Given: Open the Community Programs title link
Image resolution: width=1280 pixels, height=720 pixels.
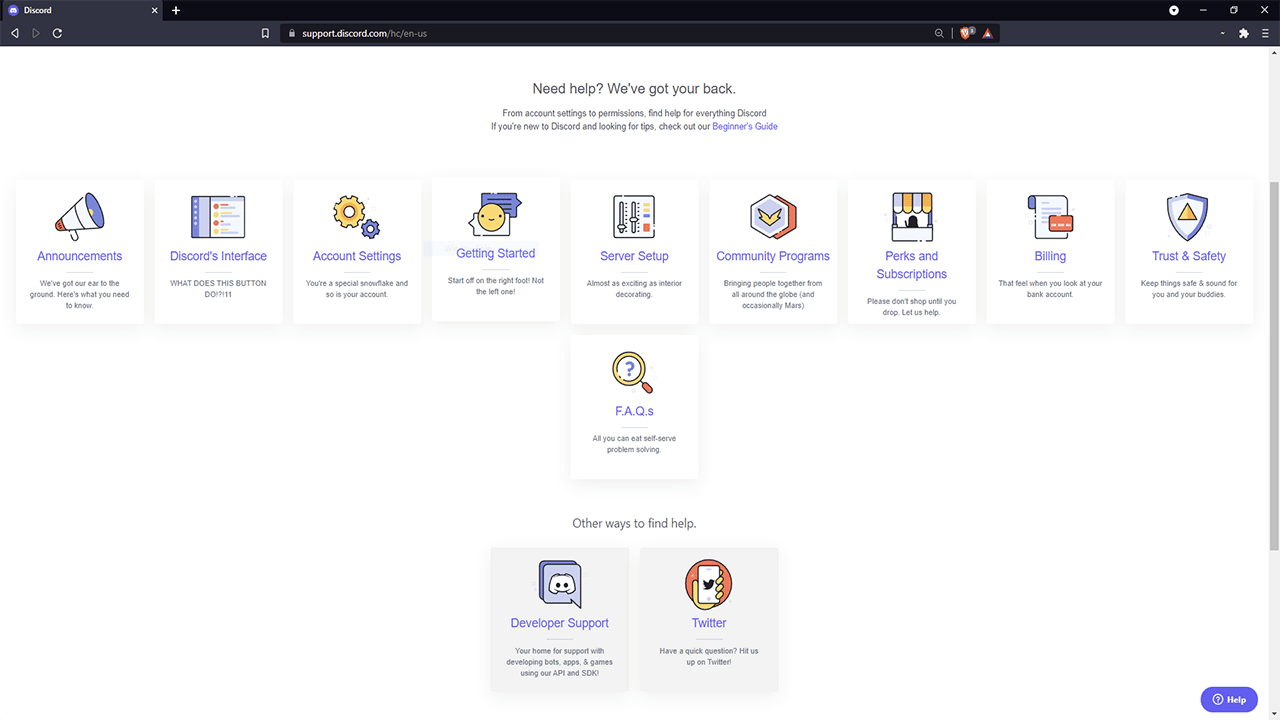Looking at the screenshot, I should pos(773,256).
